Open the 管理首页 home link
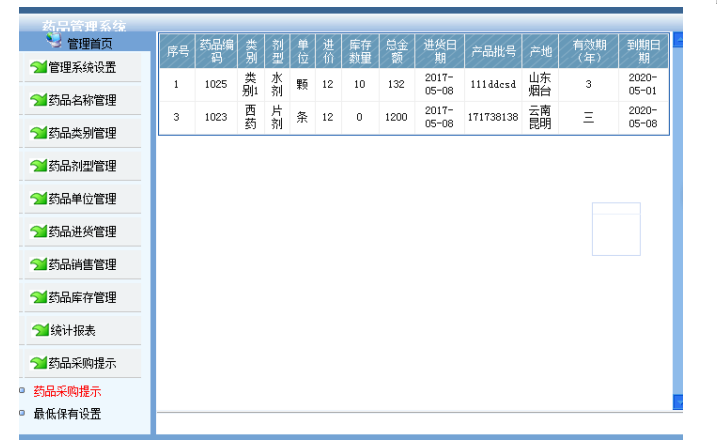This screenshot has height=448, width=717. pos(90,44)
